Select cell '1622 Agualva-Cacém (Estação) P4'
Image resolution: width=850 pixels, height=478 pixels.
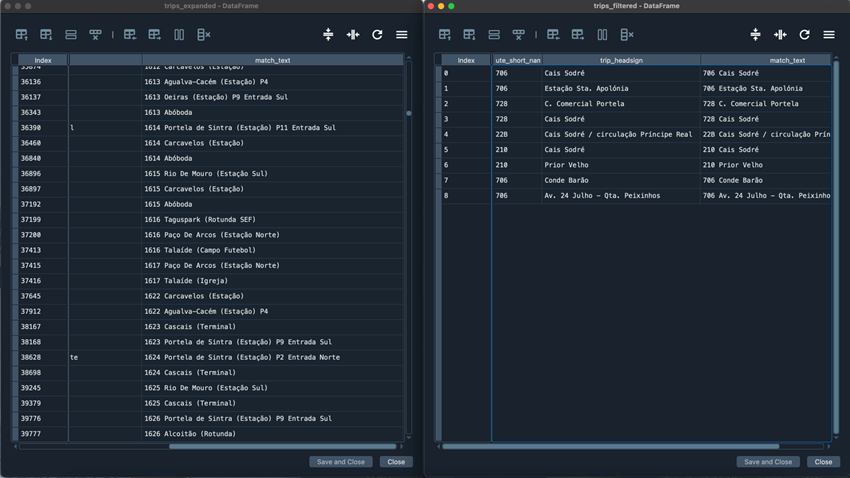(x=273, y=312)
